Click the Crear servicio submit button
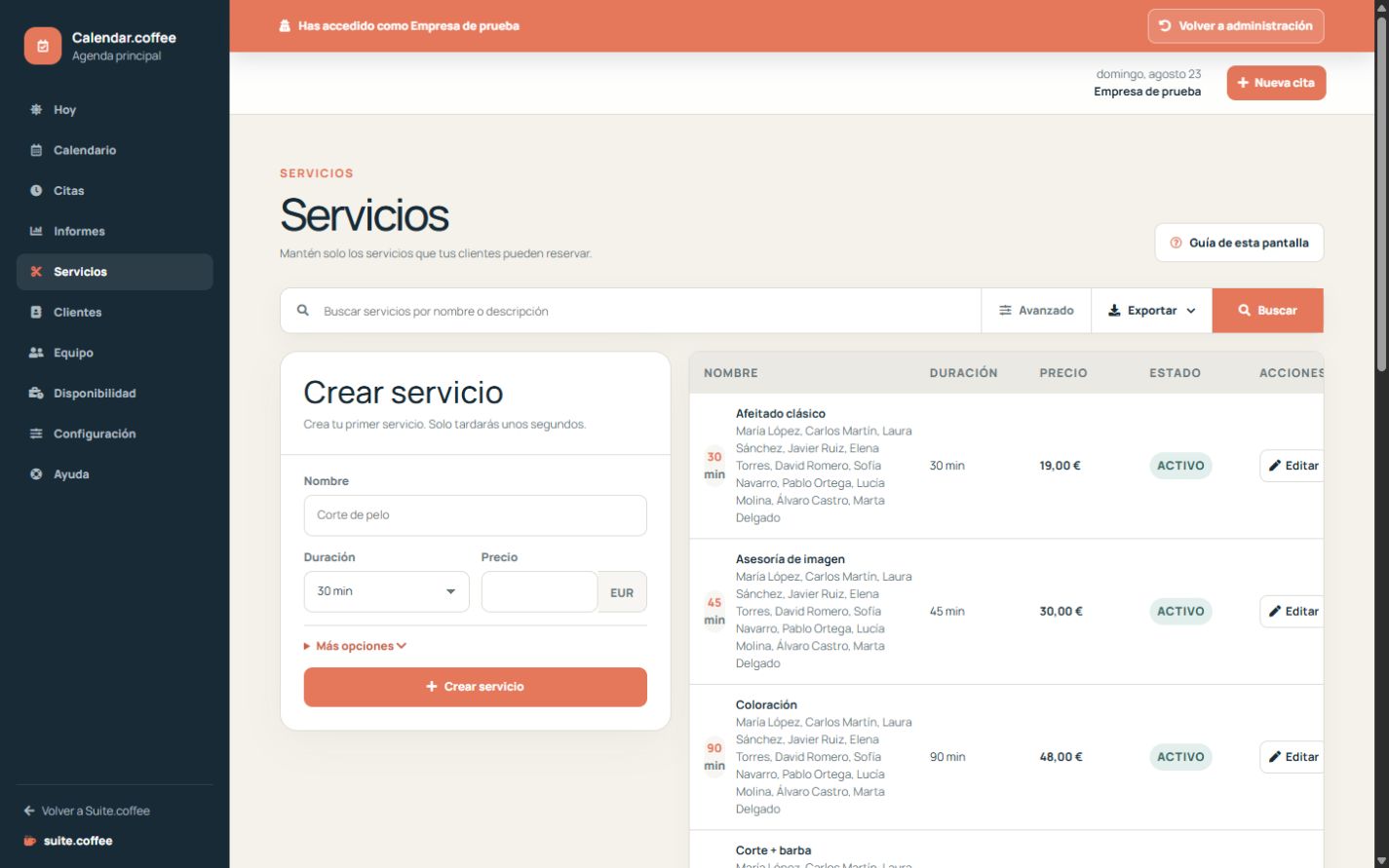Viewport: 1389px width, 868px height. (475, 687)
